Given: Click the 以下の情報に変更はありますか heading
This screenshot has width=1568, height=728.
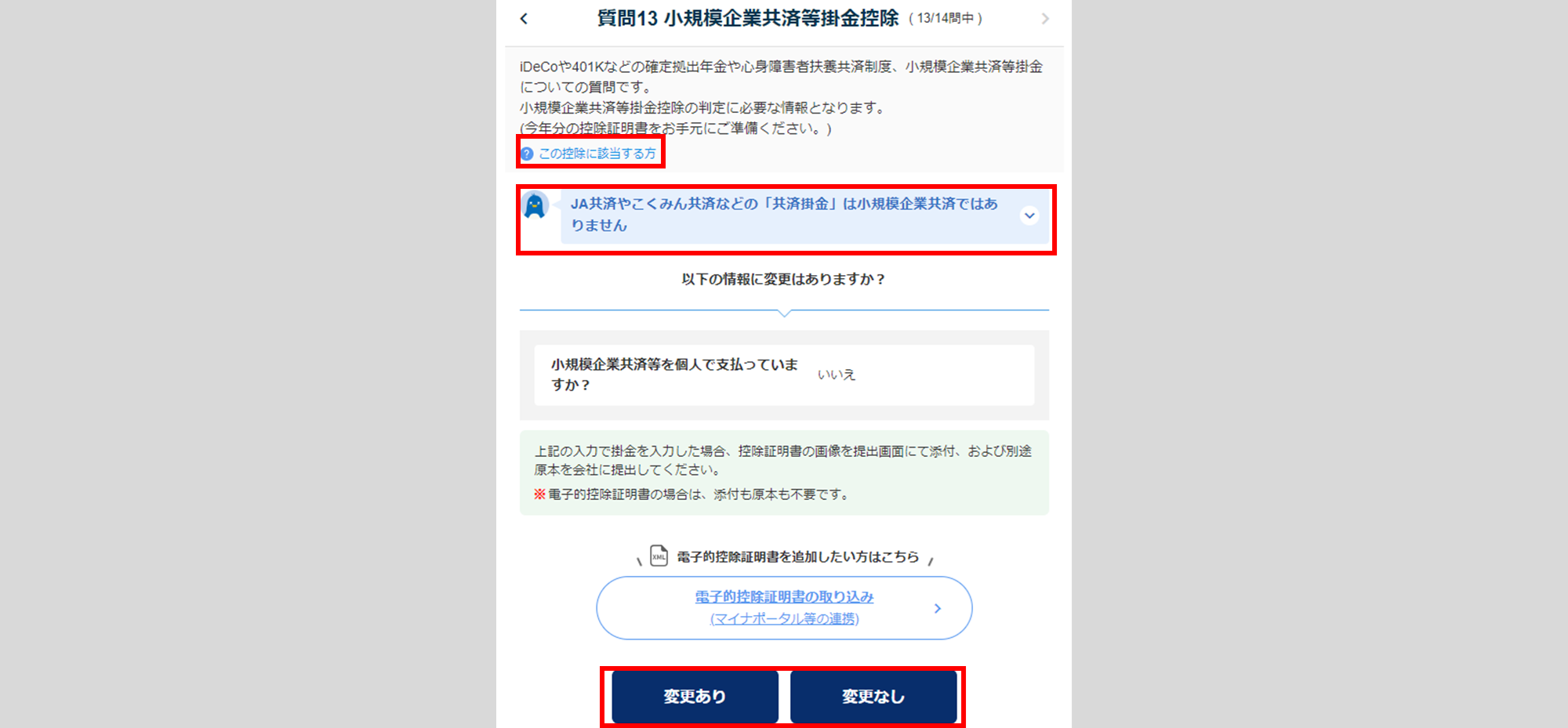Looking at the screenshot, I should pyautogui.click(x=784, y=279).
